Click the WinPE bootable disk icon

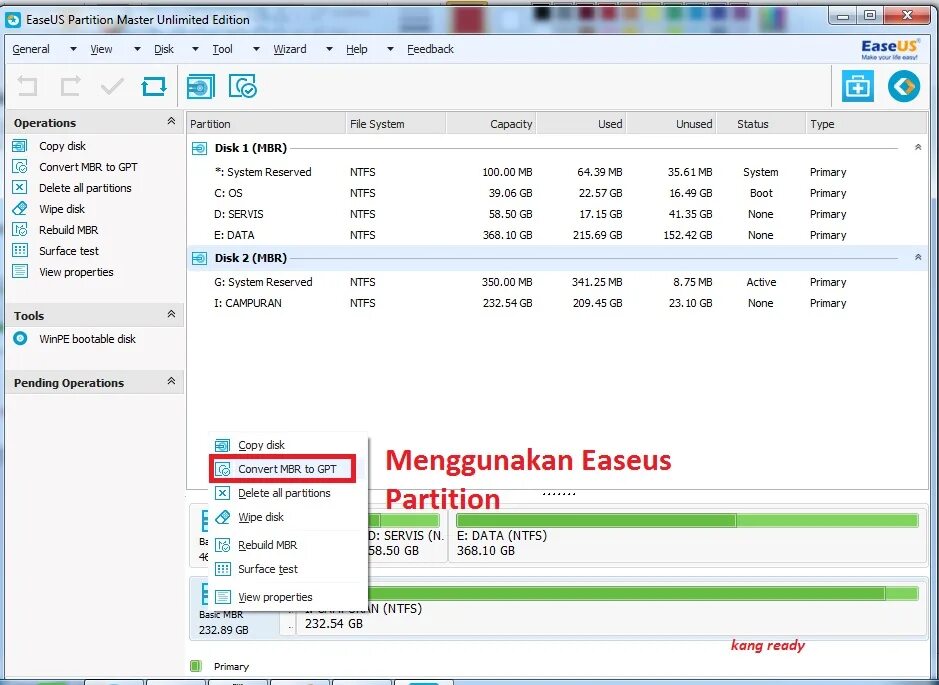20,338
